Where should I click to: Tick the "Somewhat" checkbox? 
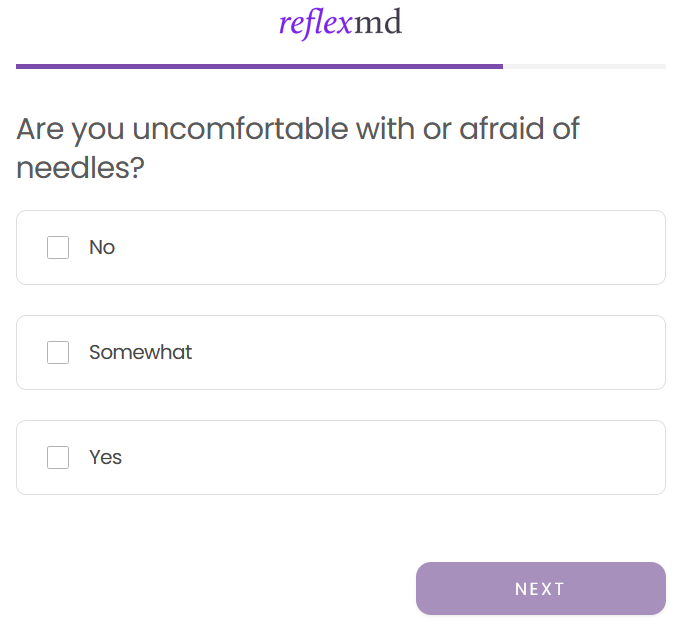[58, 352]
